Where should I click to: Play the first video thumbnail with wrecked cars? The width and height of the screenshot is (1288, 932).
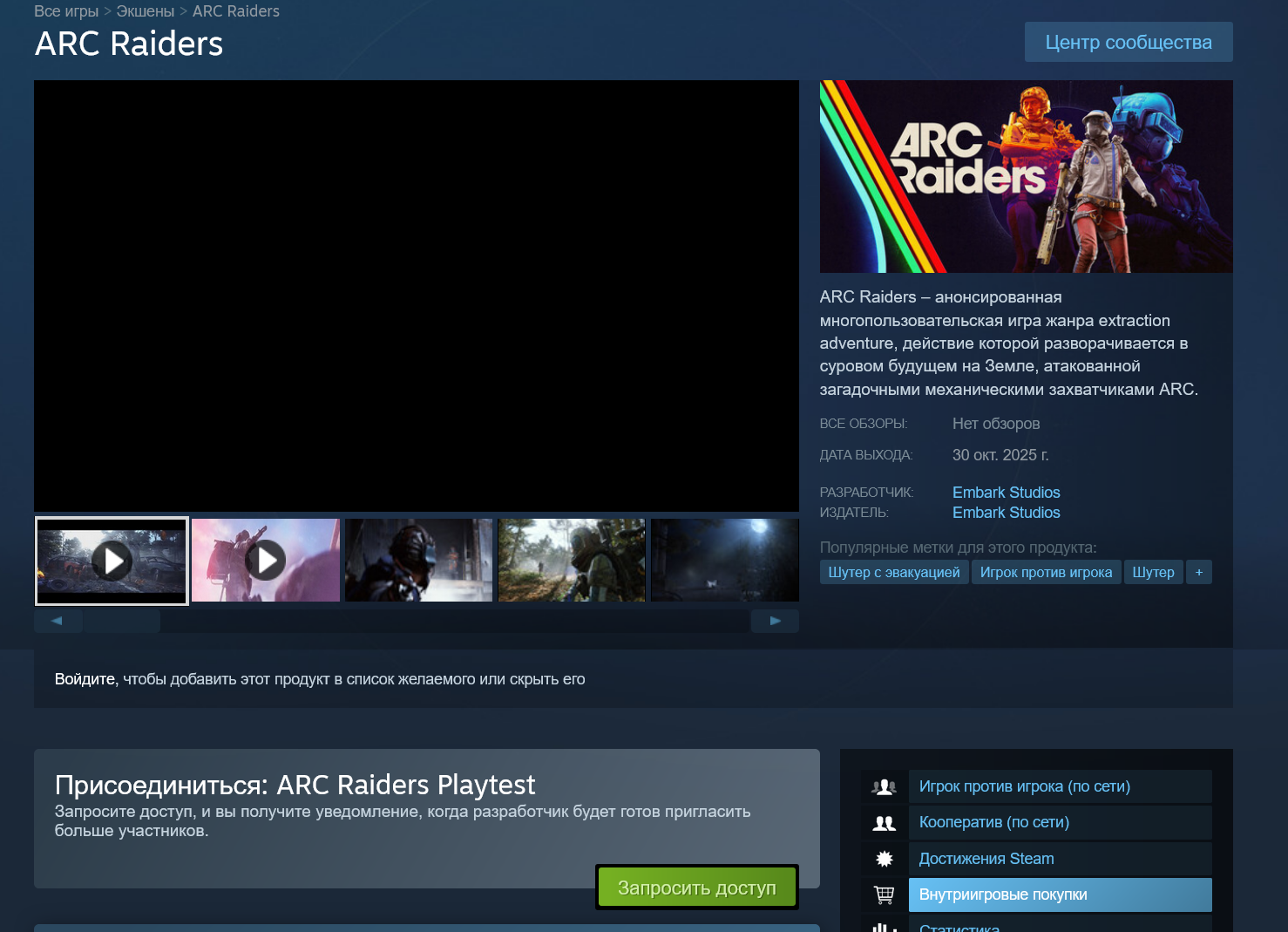(112, 561)
